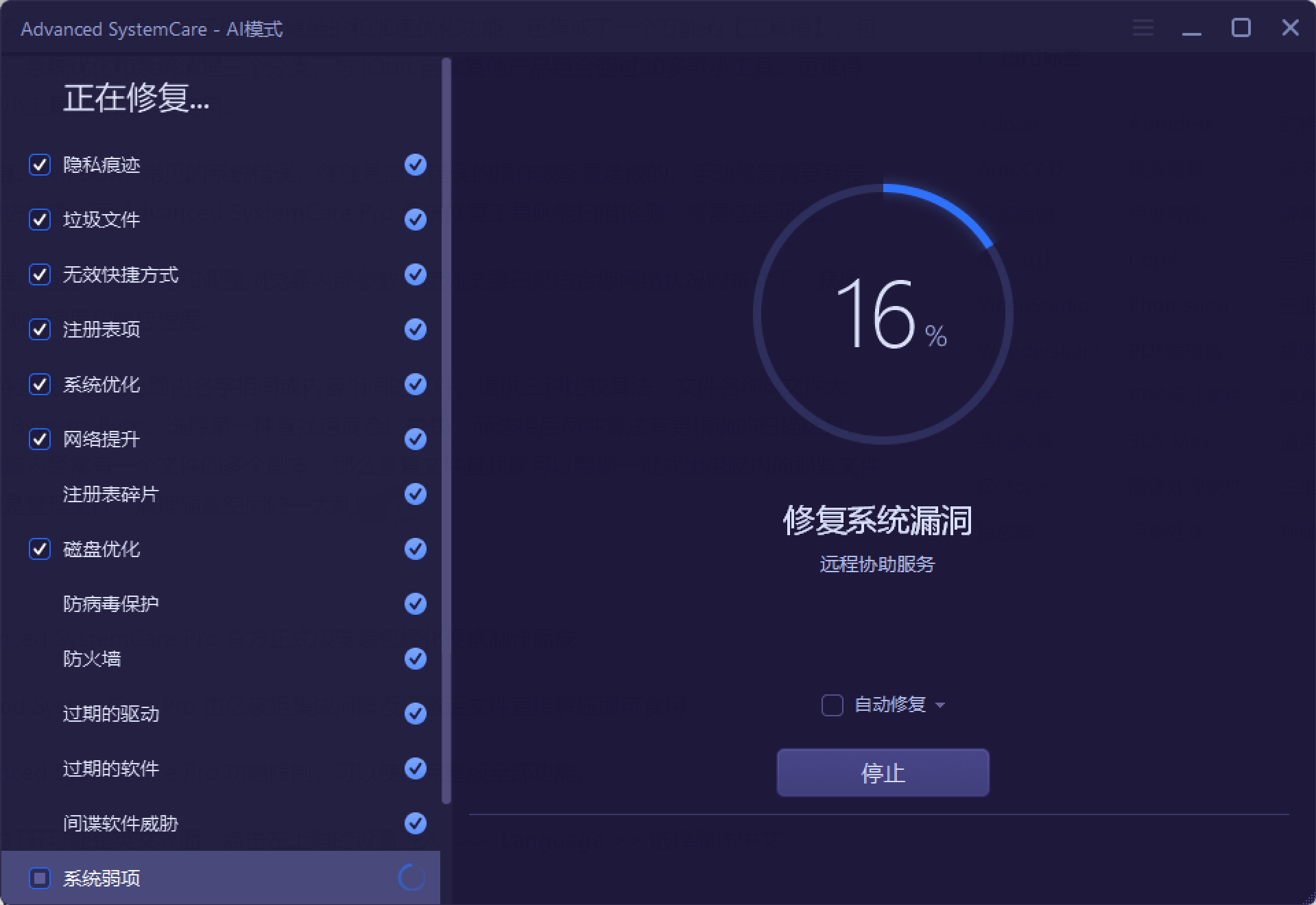
Task: Click the 停止 button
Action: point(883,773)
